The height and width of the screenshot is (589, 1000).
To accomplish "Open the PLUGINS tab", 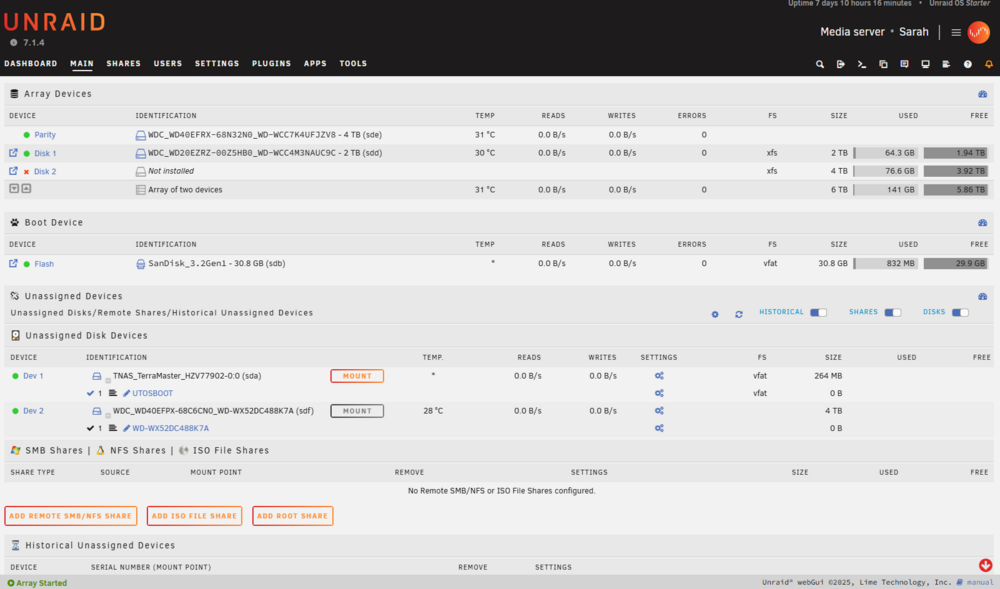I will pos(271,64).
